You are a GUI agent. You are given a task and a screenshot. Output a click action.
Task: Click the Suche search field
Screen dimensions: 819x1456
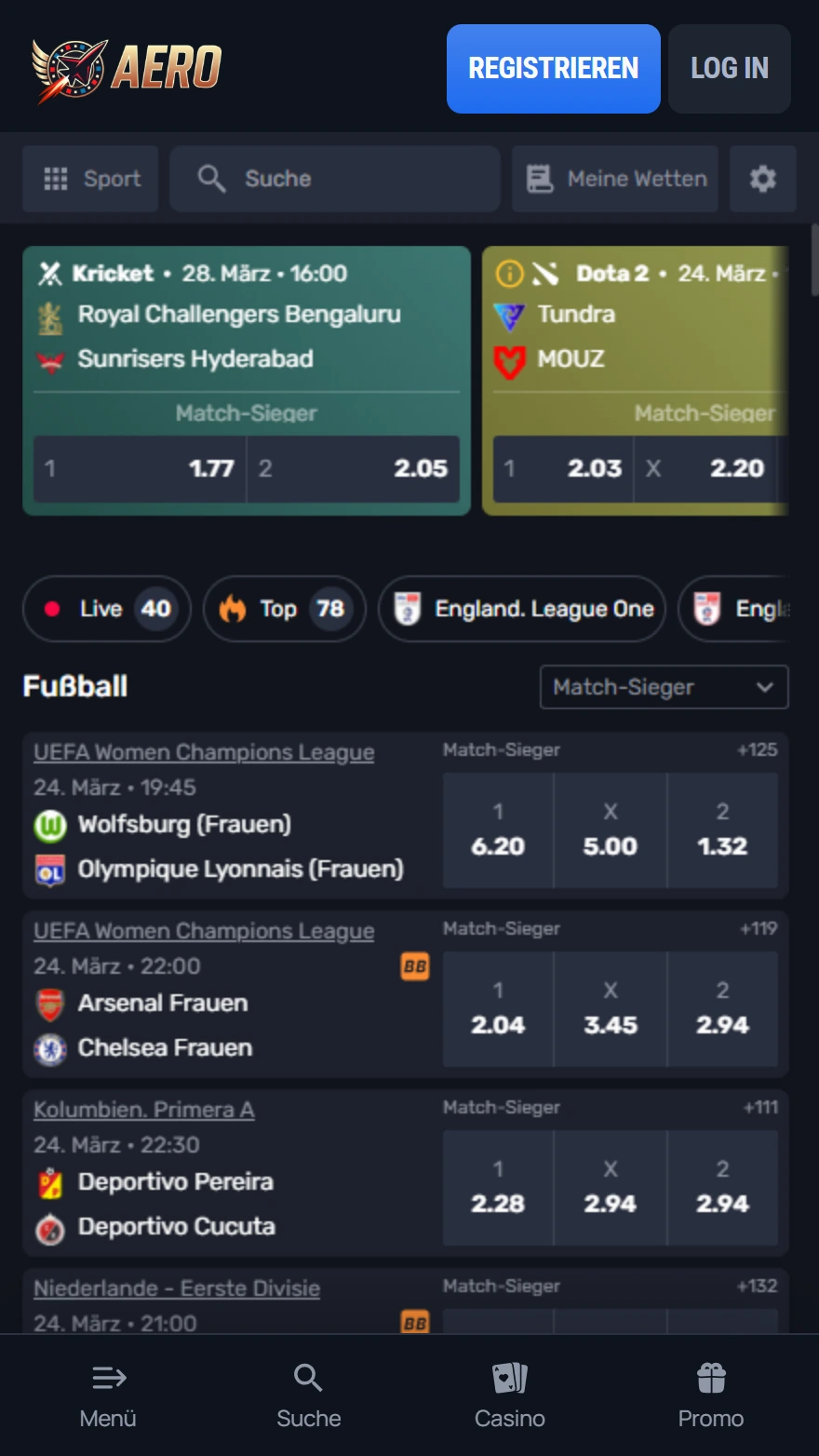(335, 179)
